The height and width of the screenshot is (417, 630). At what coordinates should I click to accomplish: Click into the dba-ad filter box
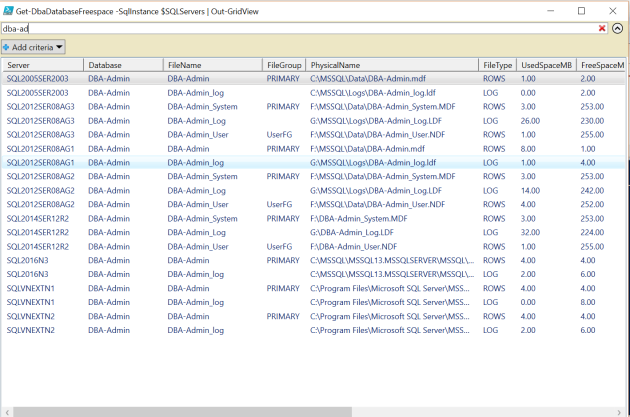pos(299,29)
